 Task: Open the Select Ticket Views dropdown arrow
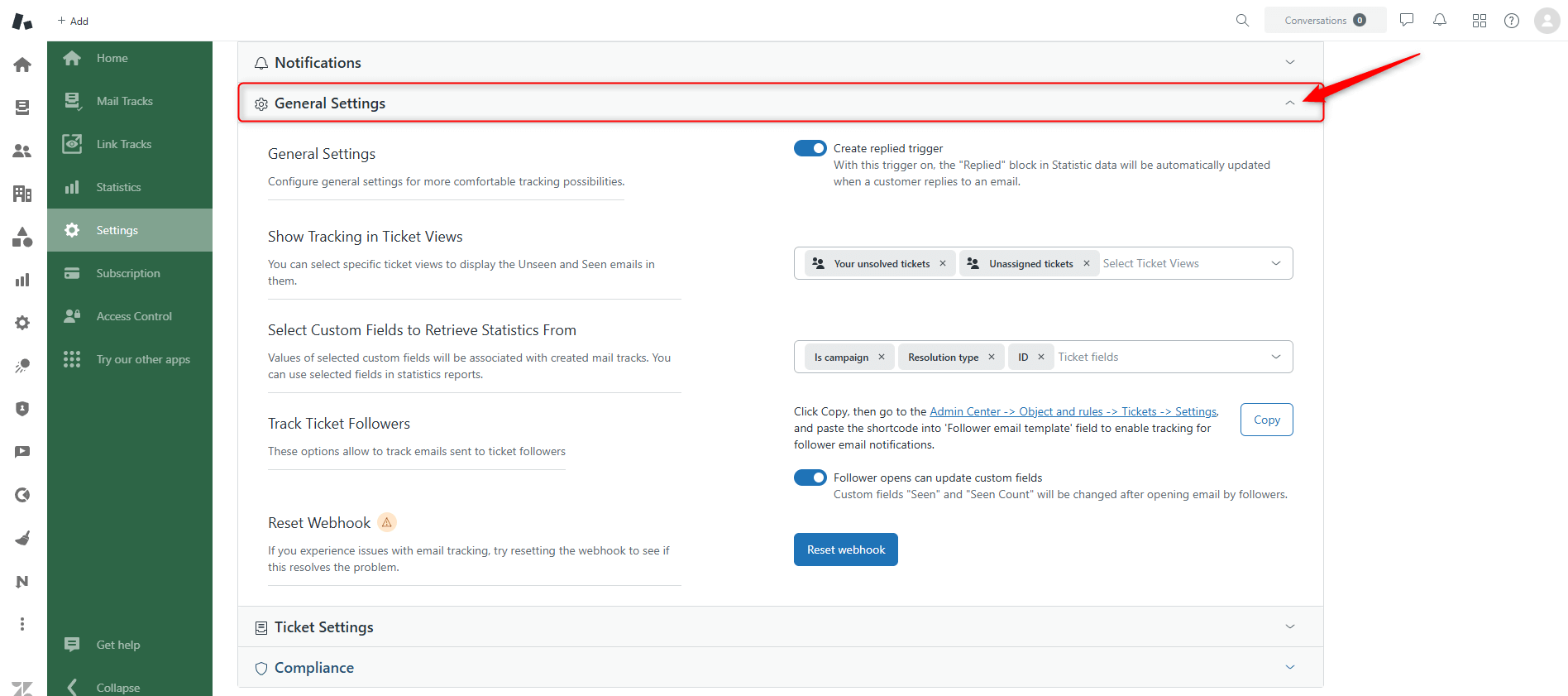[x=1276, y=264]
